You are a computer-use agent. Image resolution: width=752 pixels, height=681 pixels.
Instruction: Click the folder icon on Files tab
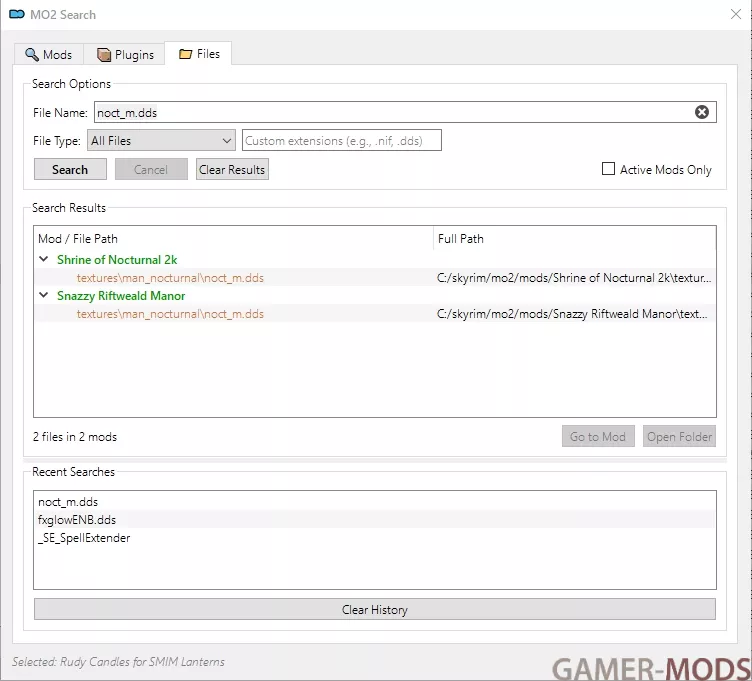185,54
